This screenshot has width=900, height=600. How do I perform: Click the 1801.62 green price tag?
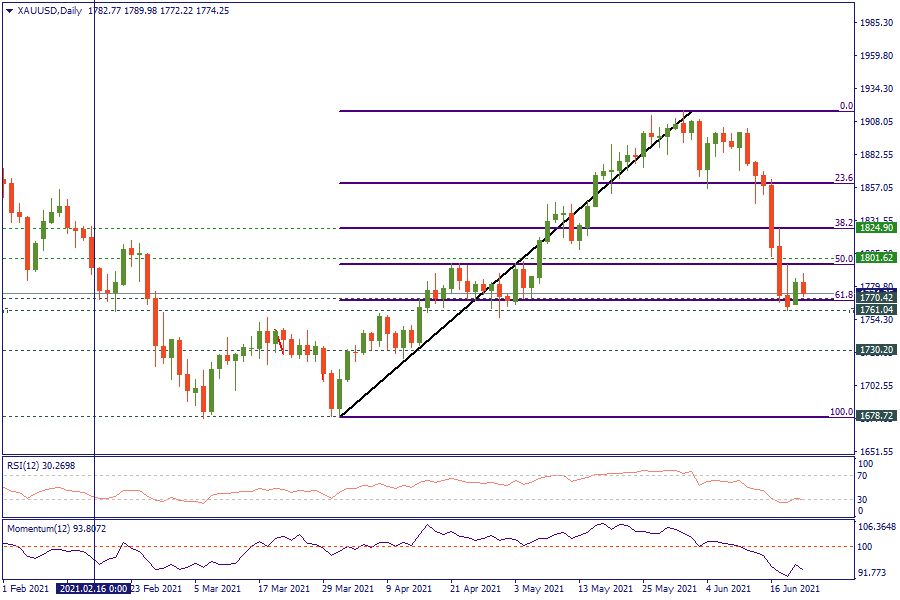(x=875, y=258)
